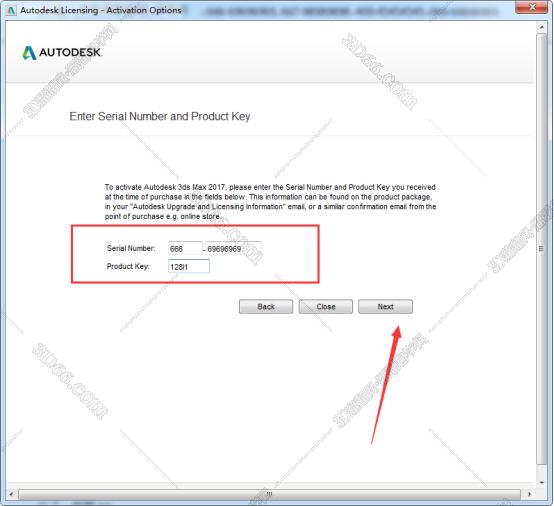Click the activation instructions paragraph
Image resolution: width=554 pixels, height=506 pixels.
point(270,202)
